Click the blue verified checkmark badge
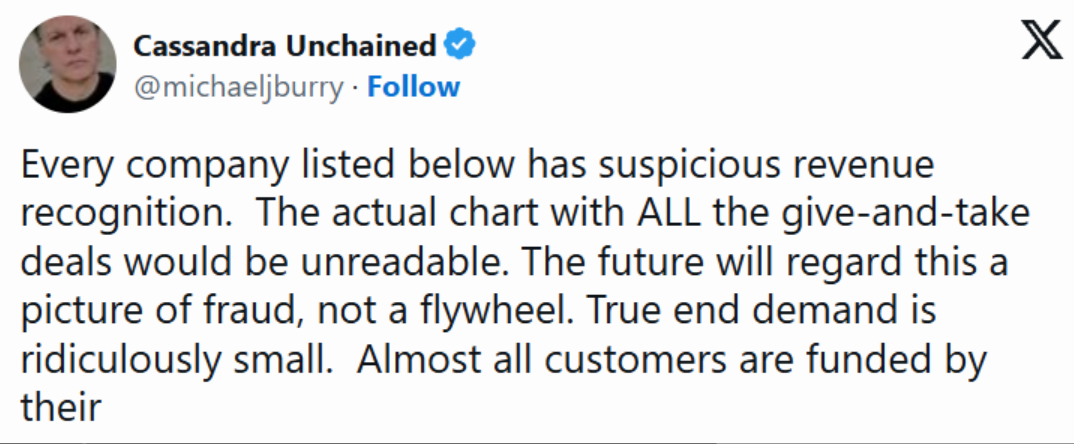The height and width of the screenshot is (444, 1074). coord(459,45)
